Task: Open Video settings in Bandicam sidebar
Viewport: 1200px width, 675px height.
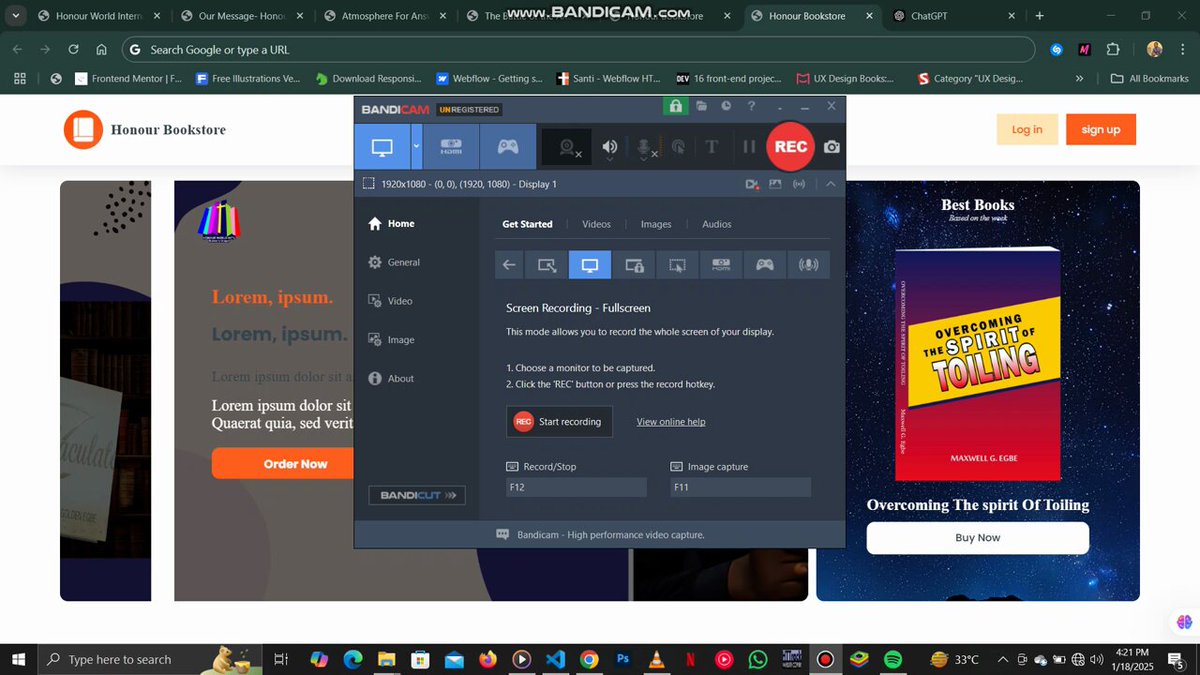Action: coord(390,301)
